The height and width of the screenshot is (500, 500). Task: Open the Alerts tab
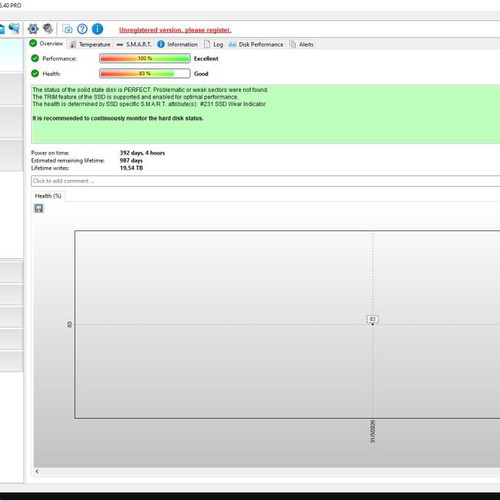301,44
